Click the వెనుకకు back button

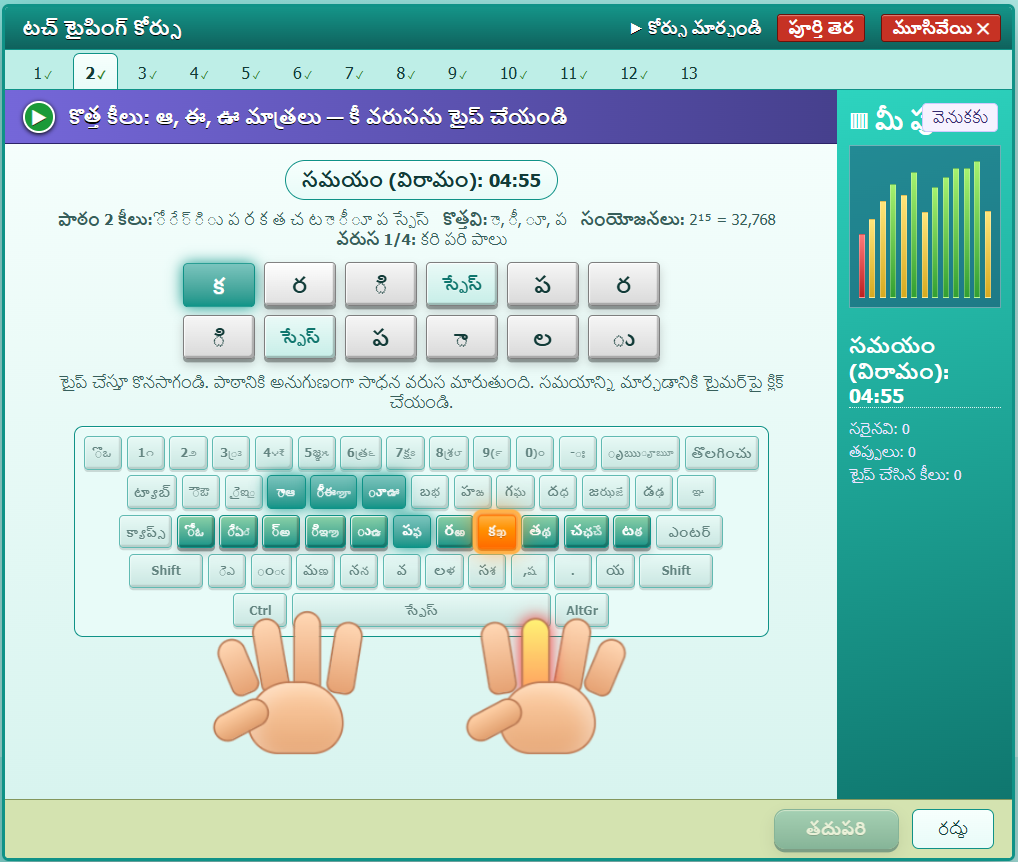[x=960, y=117]
